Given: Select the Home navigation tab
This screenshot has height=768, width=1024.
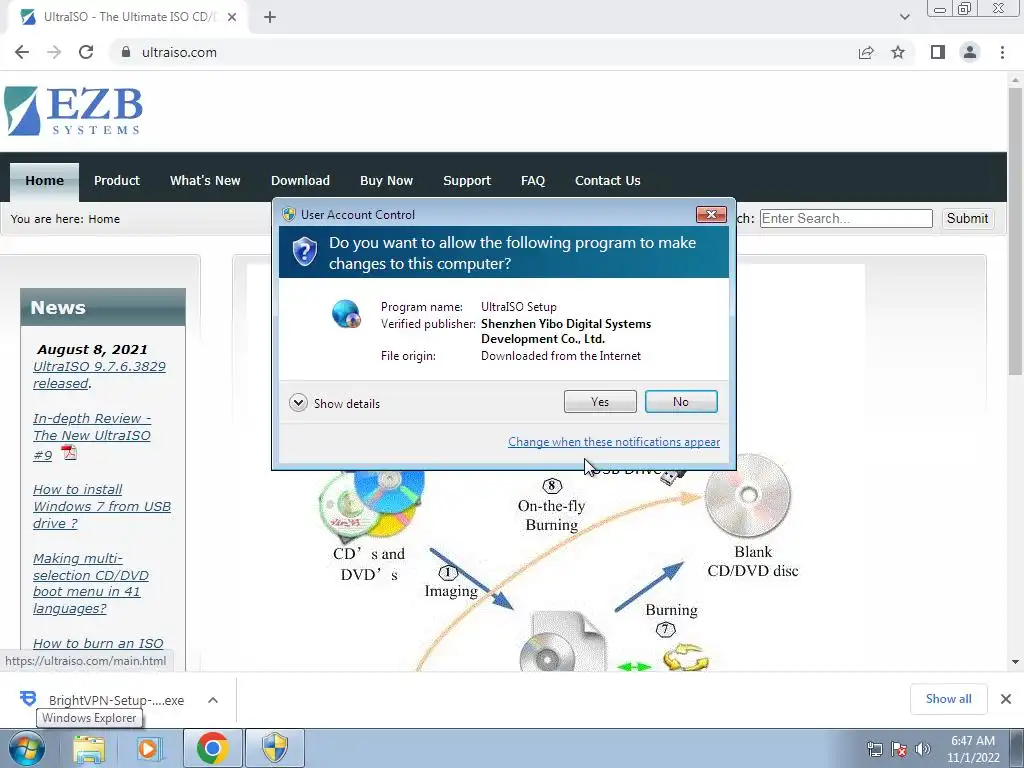Looking at the screenshot, I should (x=44, y=181).
